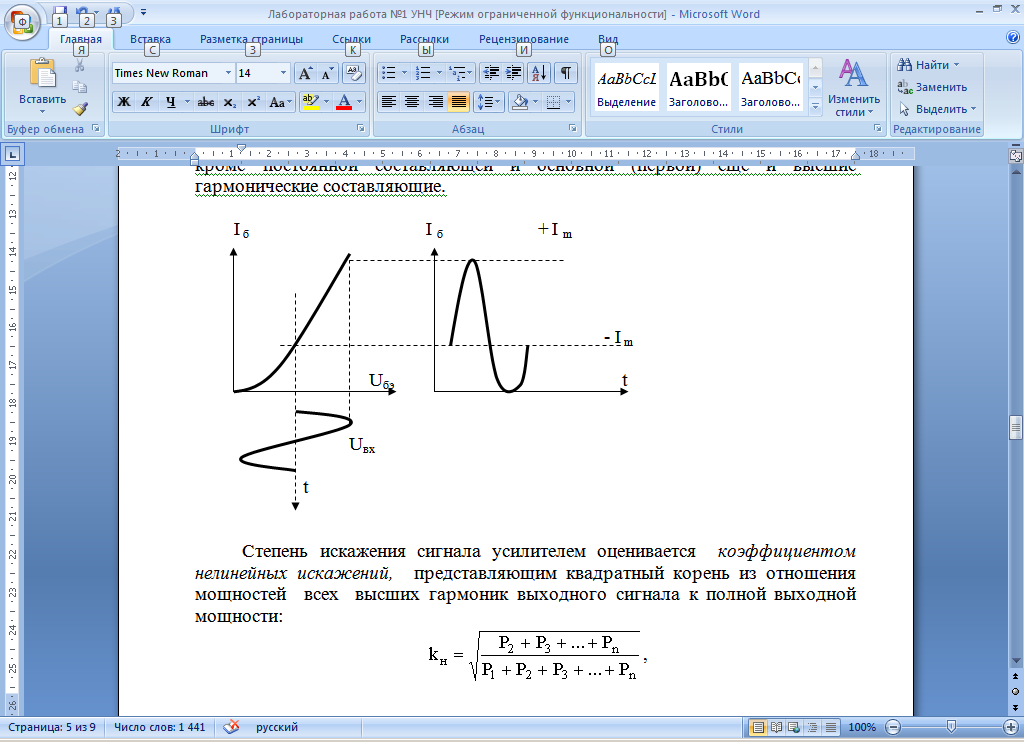The width and height of the screenshot is (1024, 742).
Task: Set justify text alignment
Action: pyautogui.click(x=458, y=102)
